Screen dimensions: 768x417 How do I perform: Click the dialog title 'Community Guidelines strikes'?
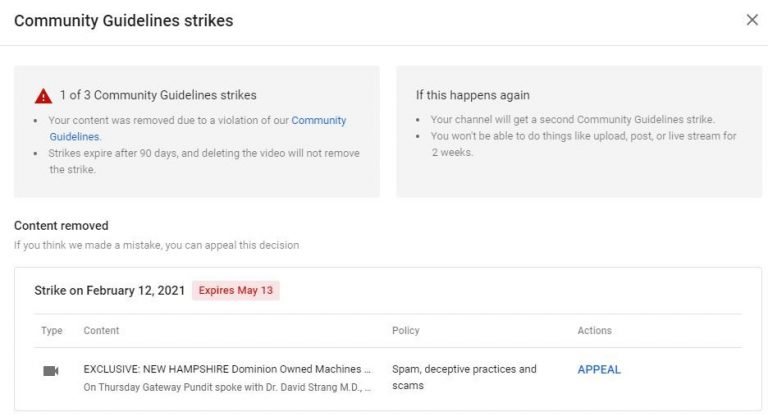click(x=123, y=21)
